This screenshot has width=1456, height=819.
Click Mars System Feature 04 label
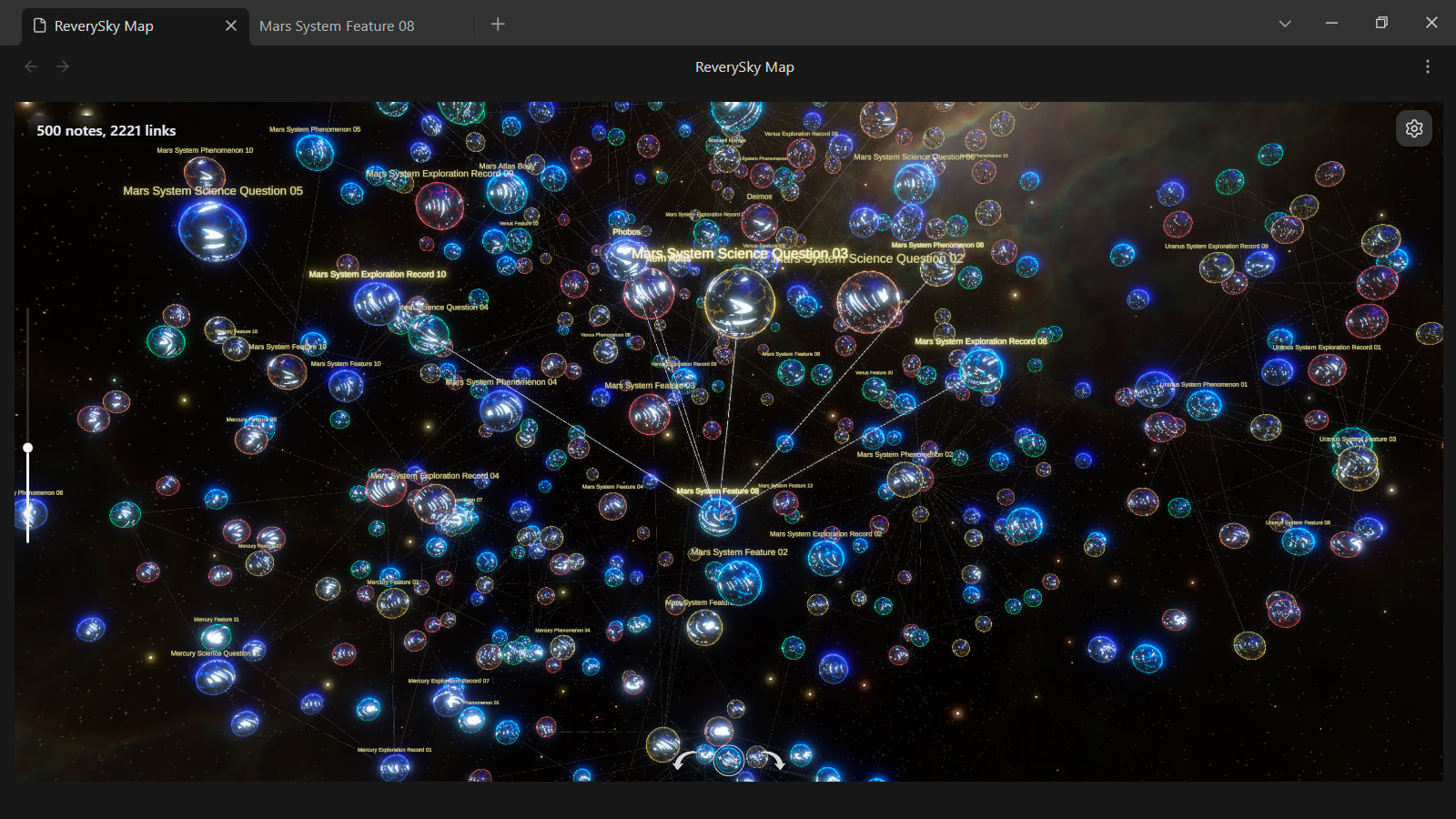click(612, 487)
